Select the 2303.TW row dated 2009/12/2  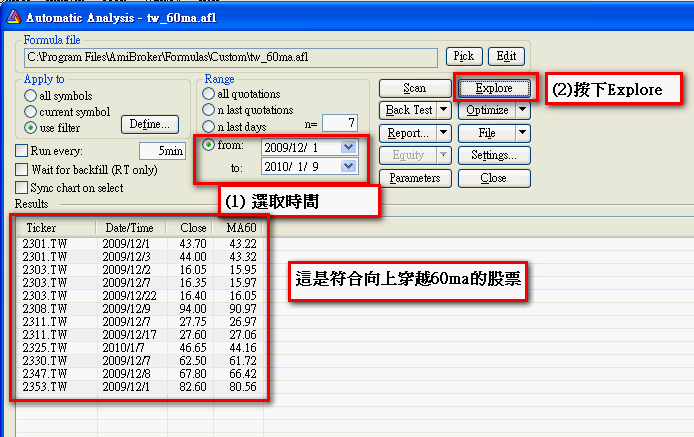coord(140,270)
